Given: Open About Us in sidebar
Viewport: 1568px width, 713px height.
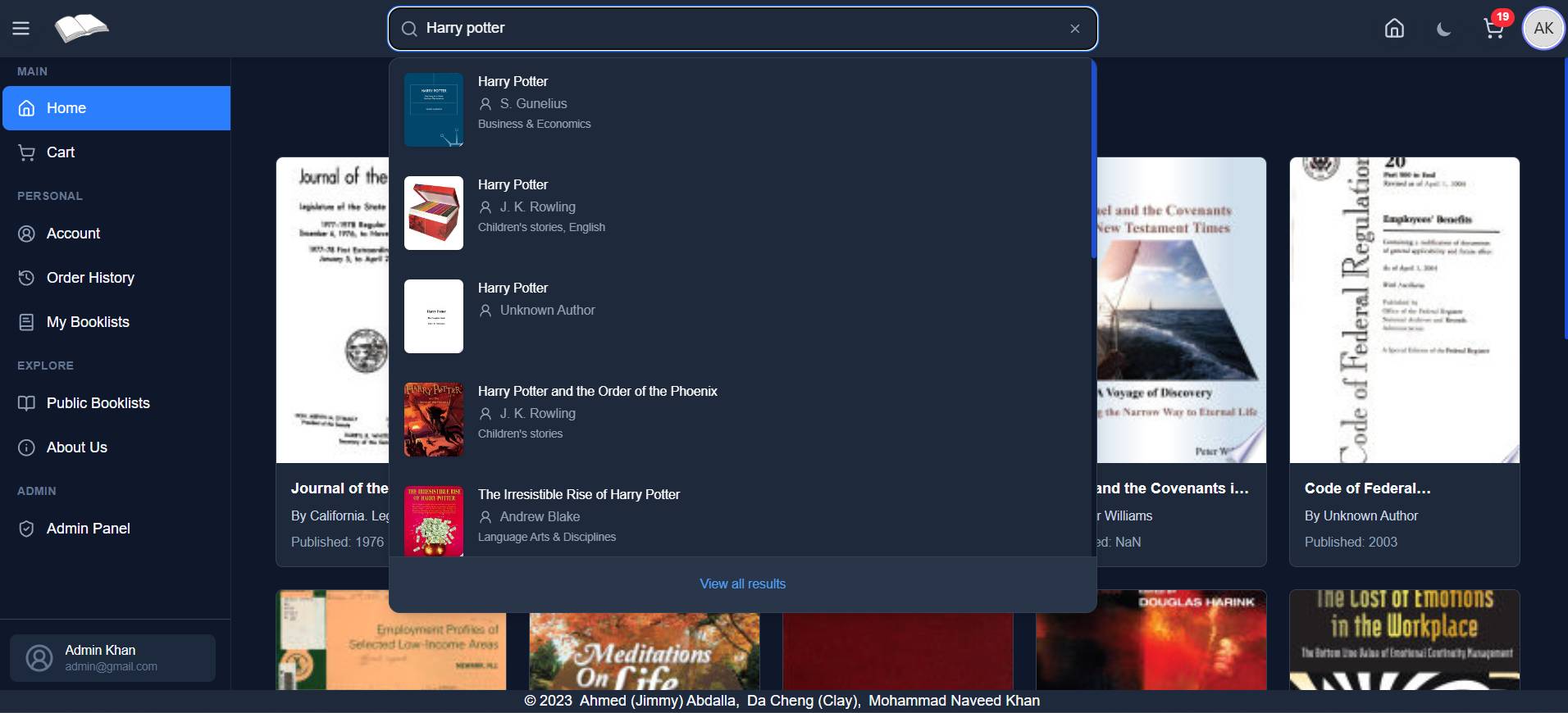Looking at the screenshot, I should point(116,447).
